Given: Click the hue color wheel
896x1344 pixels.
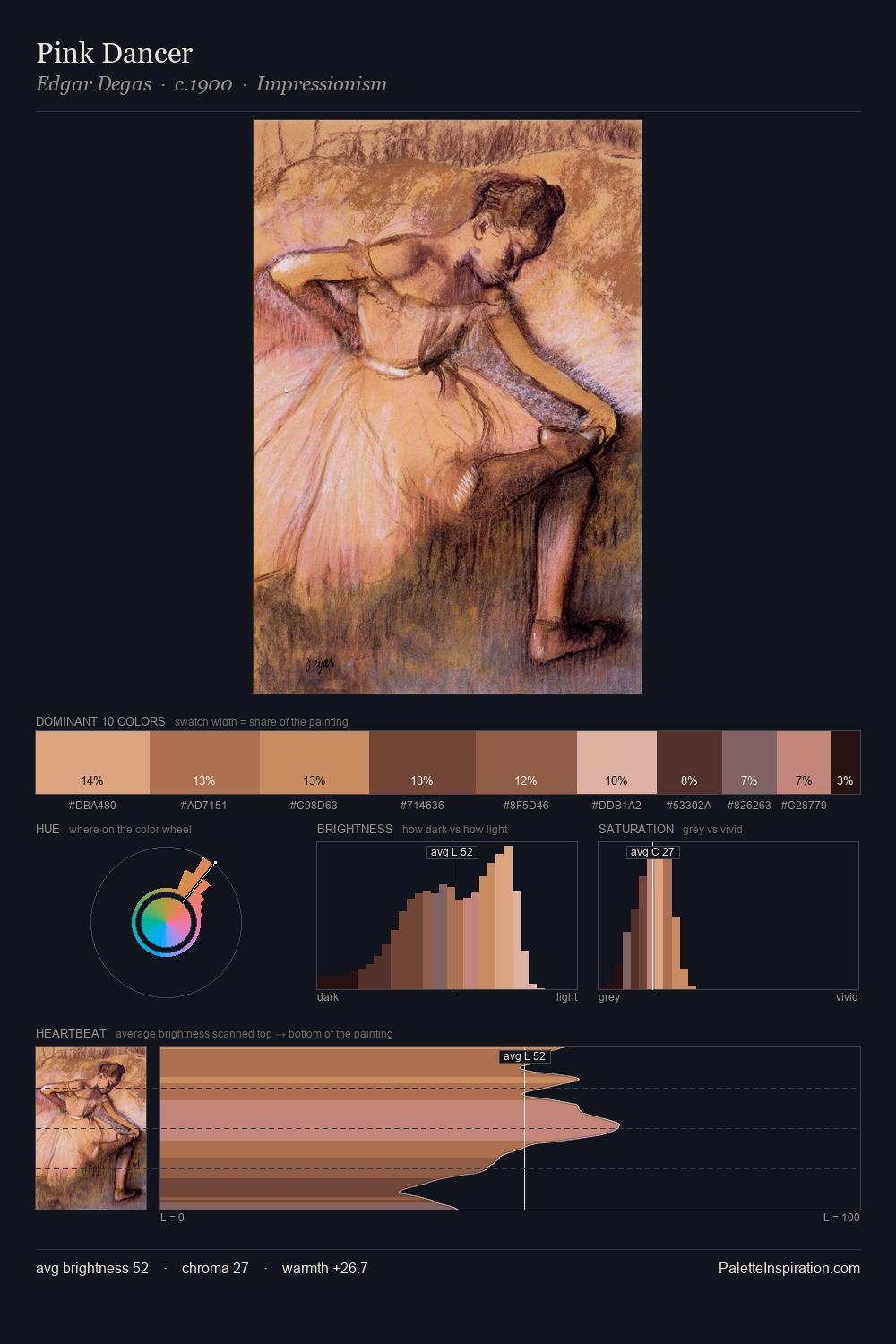Looking at the screenshot, I should (166, 922).
